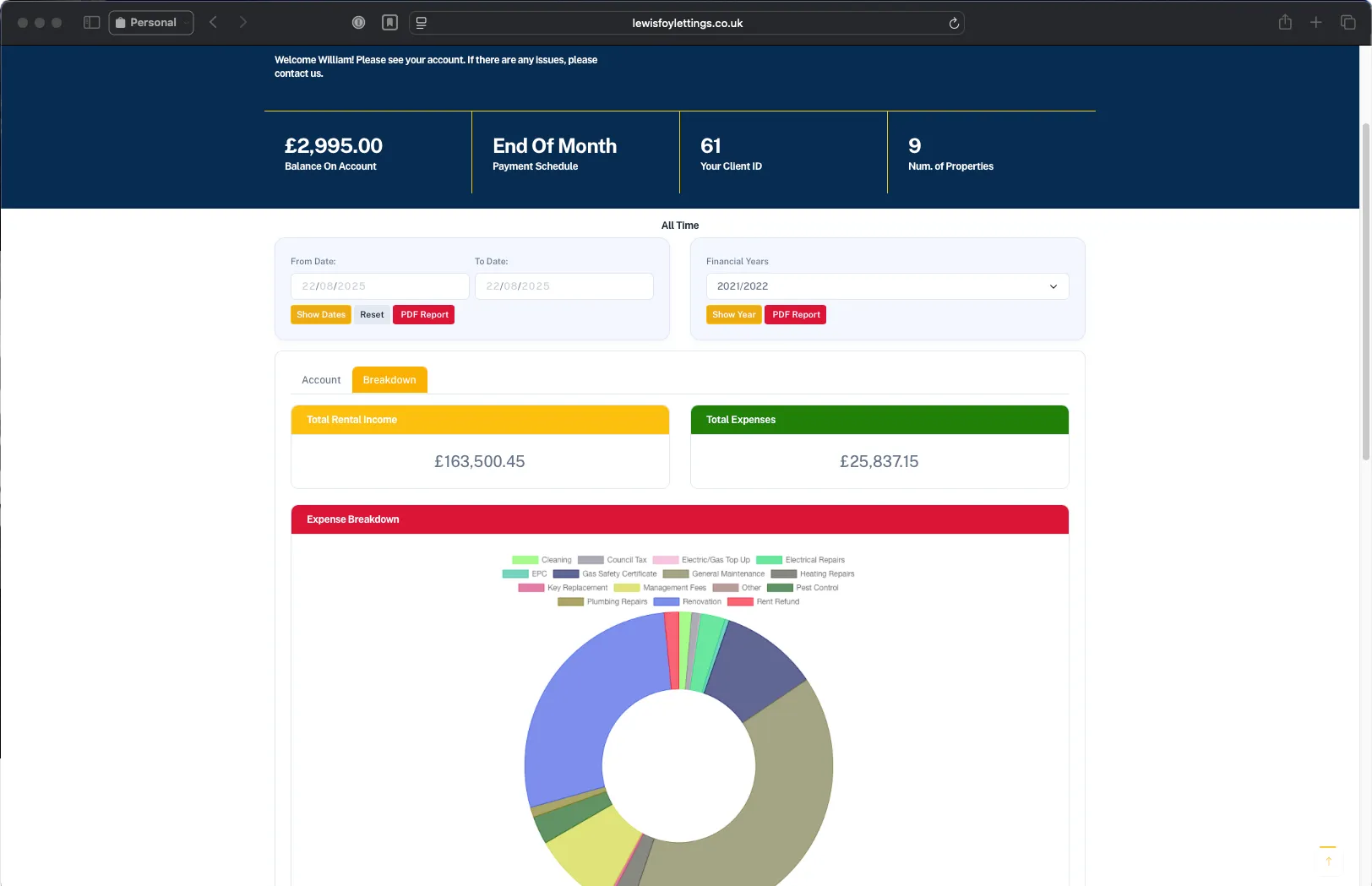Switch to the Account tab
Image resolution: width=1372 pixels, height=886 pixels.
coord(320,379)
